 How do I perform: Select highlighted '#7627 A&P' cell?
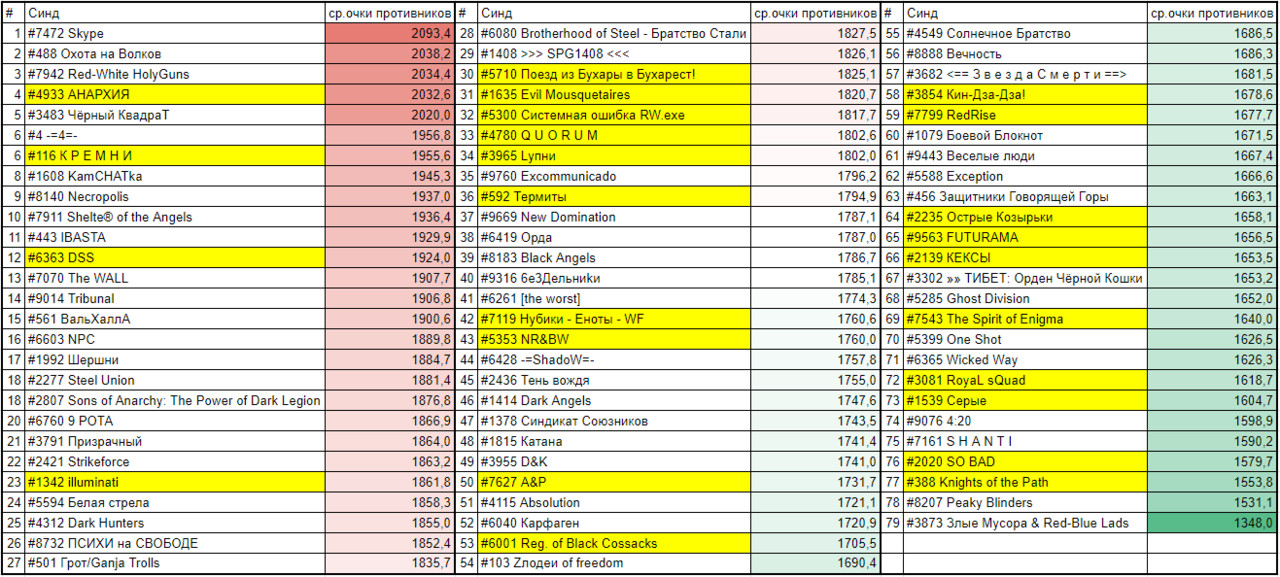[x=613, y=482]
